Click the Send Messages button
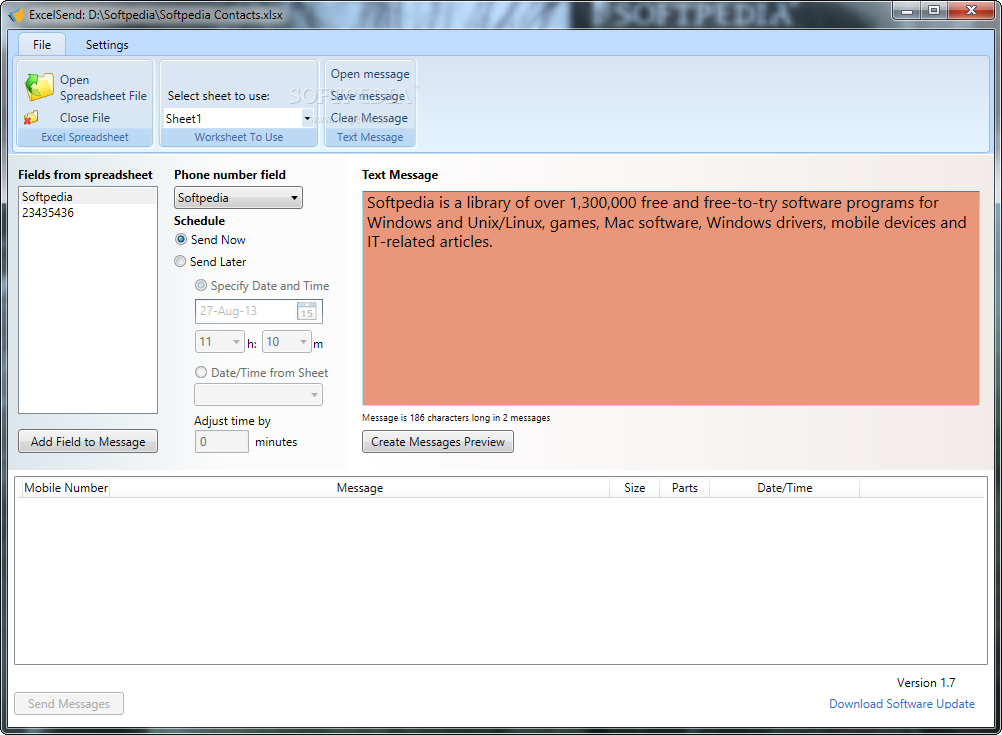Screen dimensions: 1002x735 pos(69,704)
